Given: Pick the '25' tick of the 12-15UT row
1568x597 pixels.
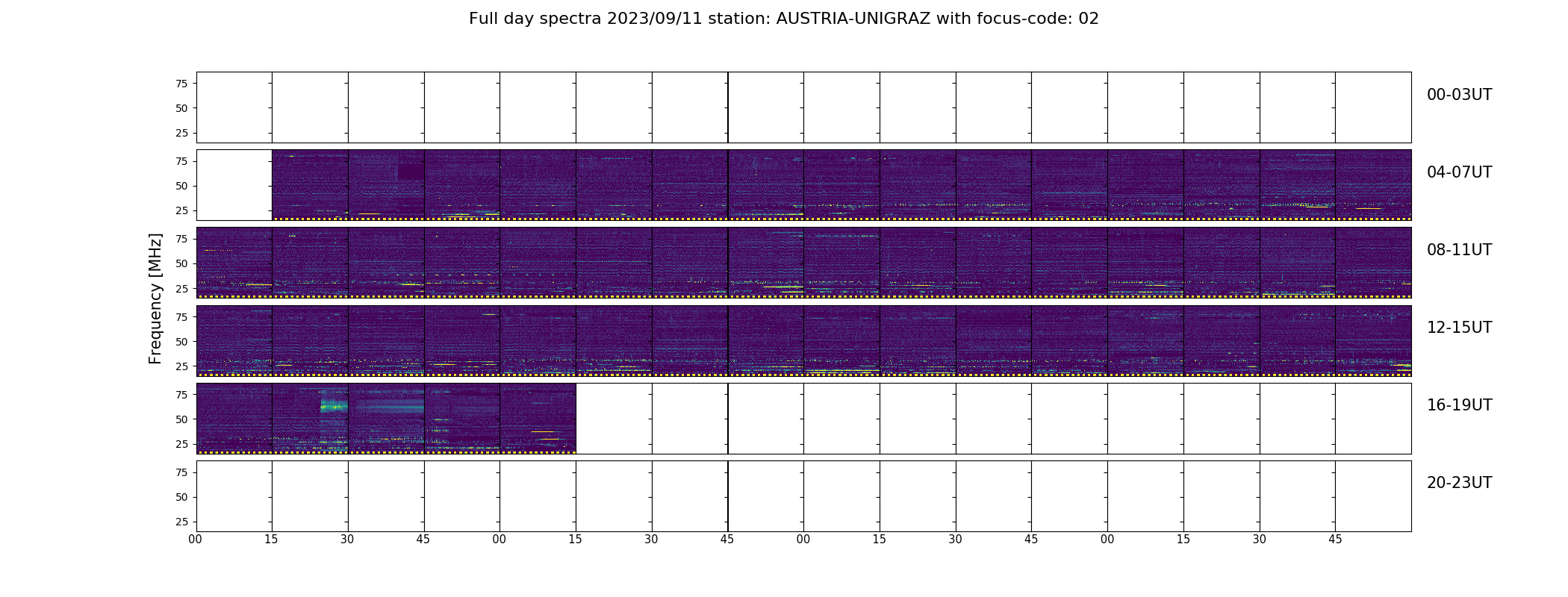Looking at the screenshot, I should pos(181,366).
